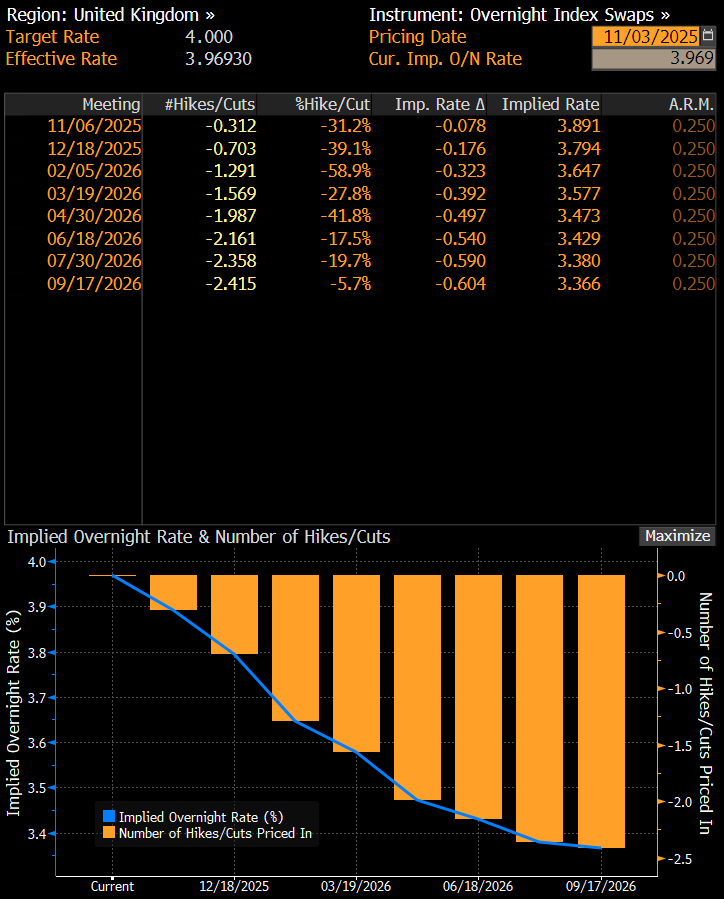Select the %Hike/Cut column header
The width and height of the screenshot is (724, 899).
click(x=332, y=104)
